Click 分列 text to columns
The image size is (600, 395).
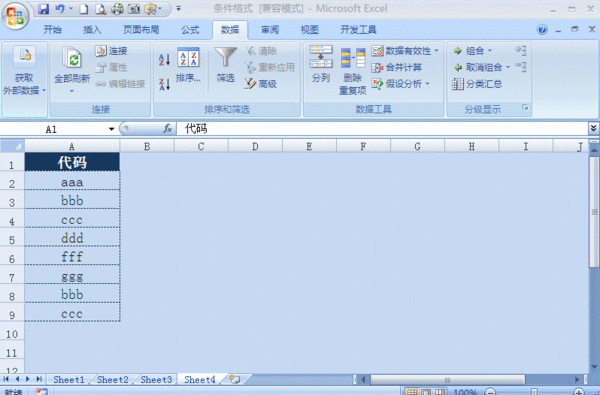(x=321, y=64)
